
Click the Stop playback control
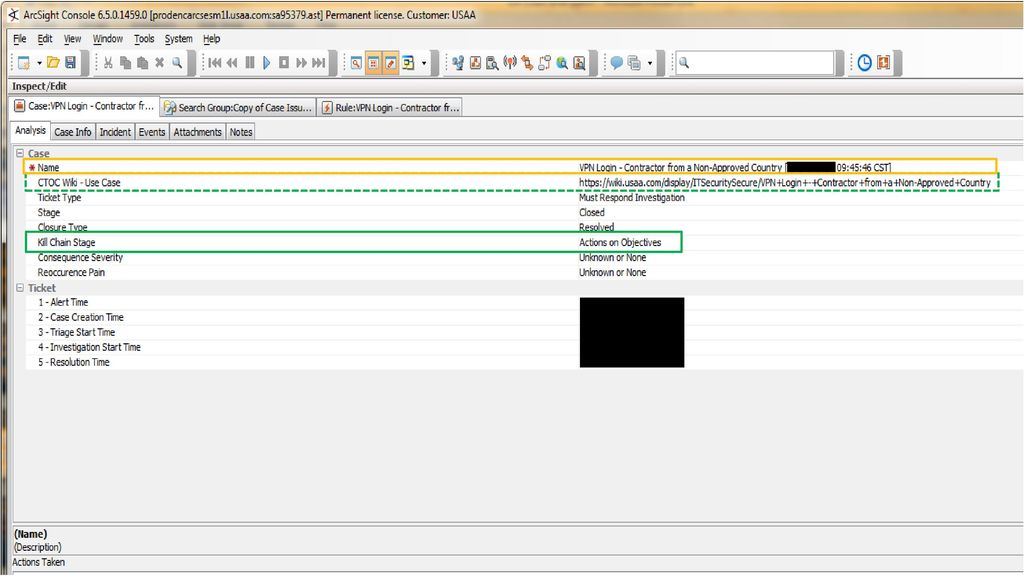284,63
